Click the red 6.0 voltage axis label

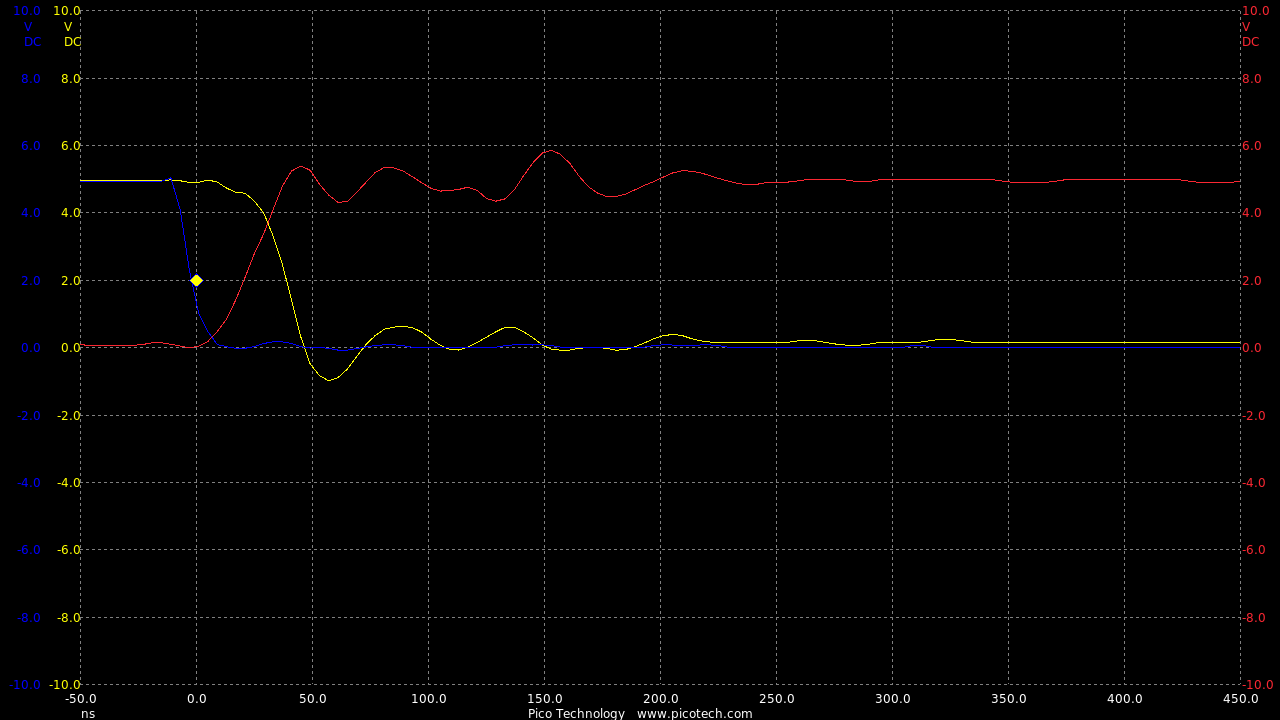[x=1253, y=146]
